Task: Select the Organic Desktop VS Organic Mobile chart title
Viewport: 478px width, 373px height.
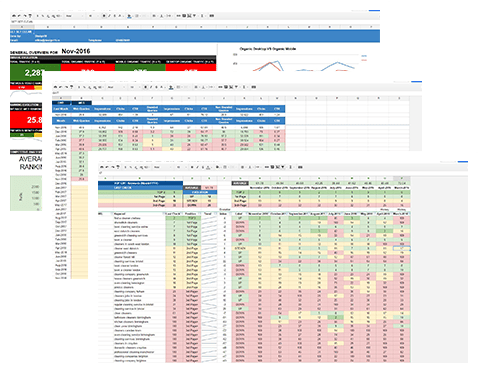Action: [x=268, y=49]
